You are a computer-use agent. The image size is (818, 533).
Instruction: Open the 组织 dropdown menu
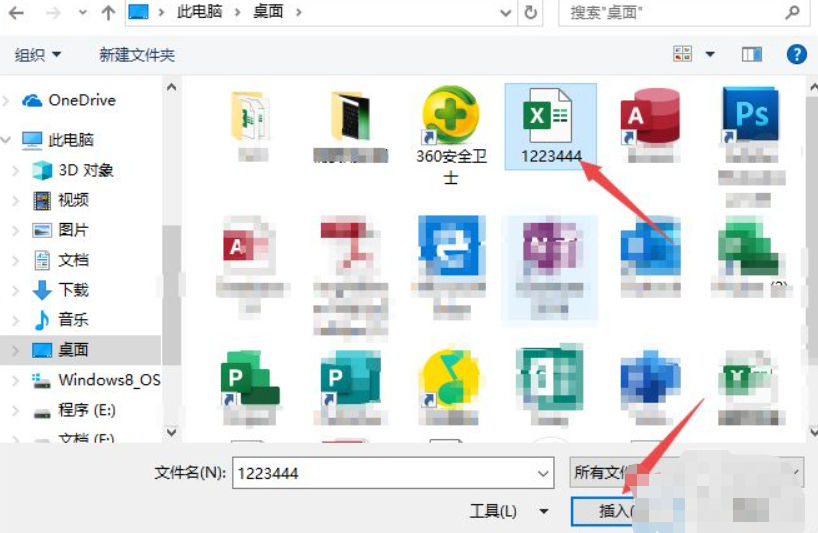pyautogui.click(x=38, y=54)
